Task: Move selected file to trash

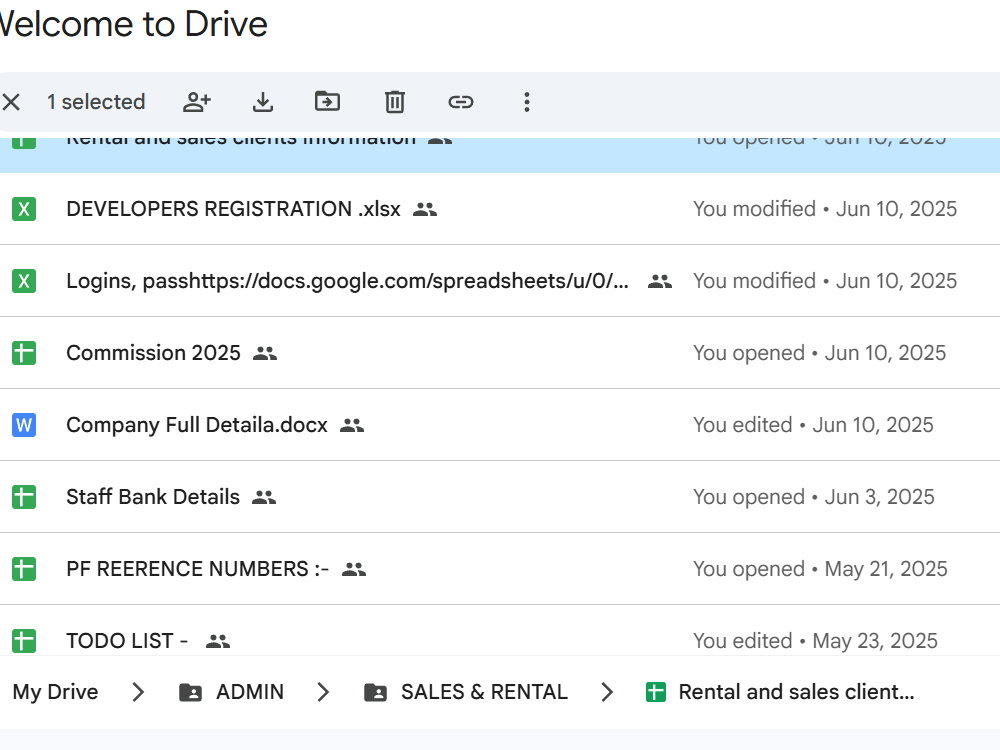Action: coord(395,102)
